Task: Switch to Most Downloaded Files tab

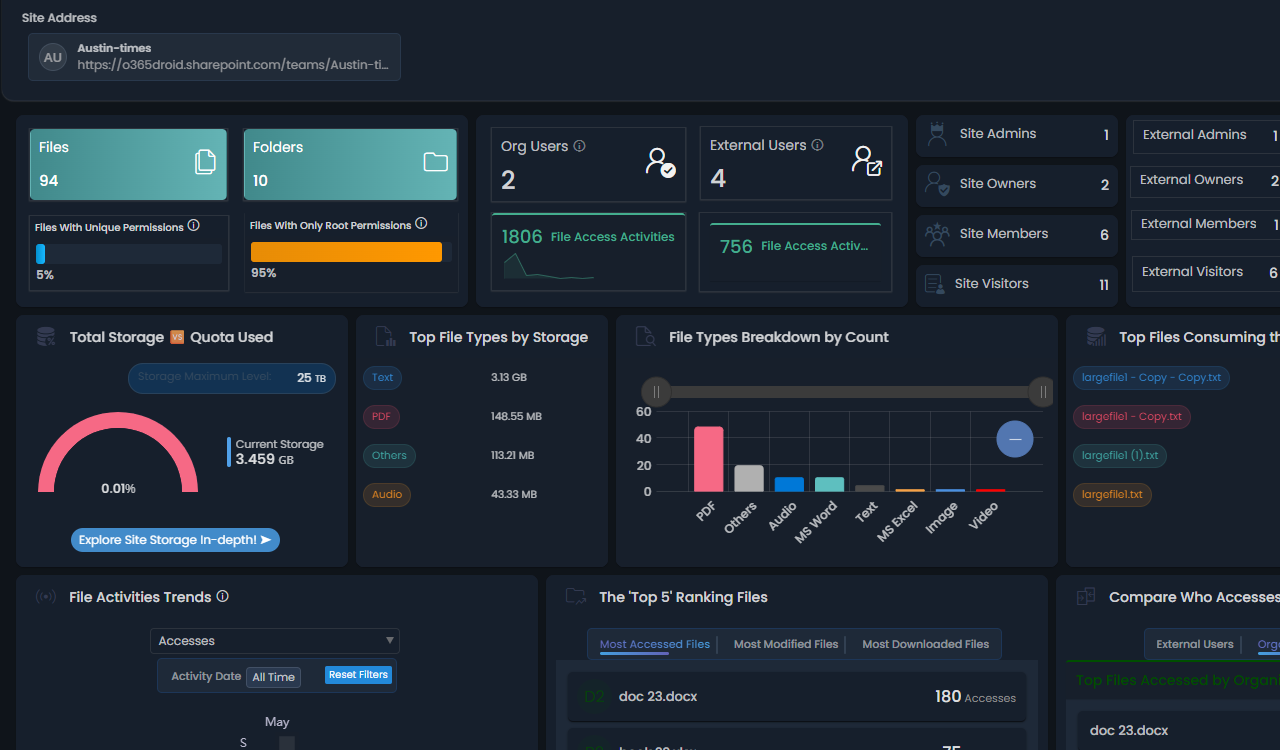Action: (x=925, y=644)
